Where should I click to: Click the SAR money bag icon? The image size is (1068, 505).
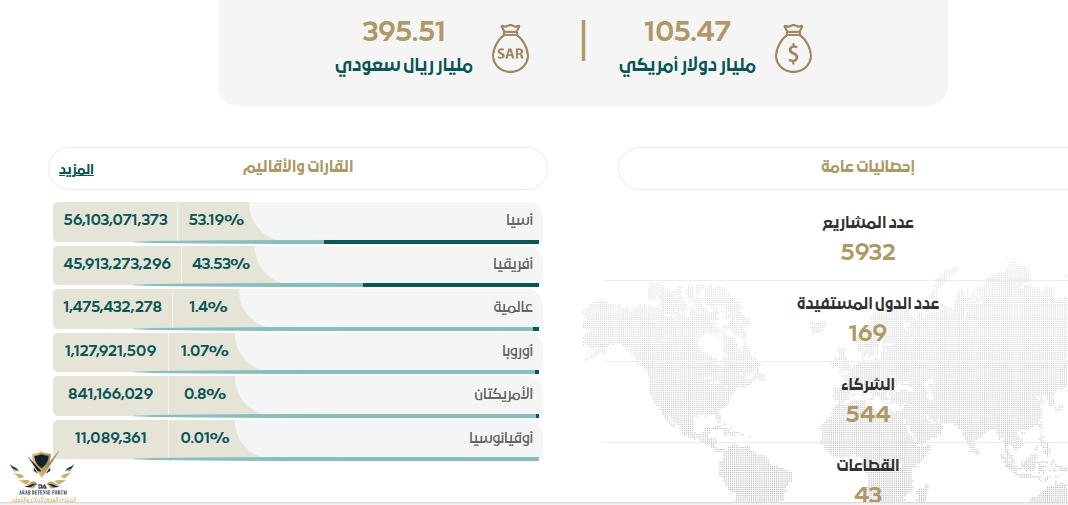pos(511,49)
